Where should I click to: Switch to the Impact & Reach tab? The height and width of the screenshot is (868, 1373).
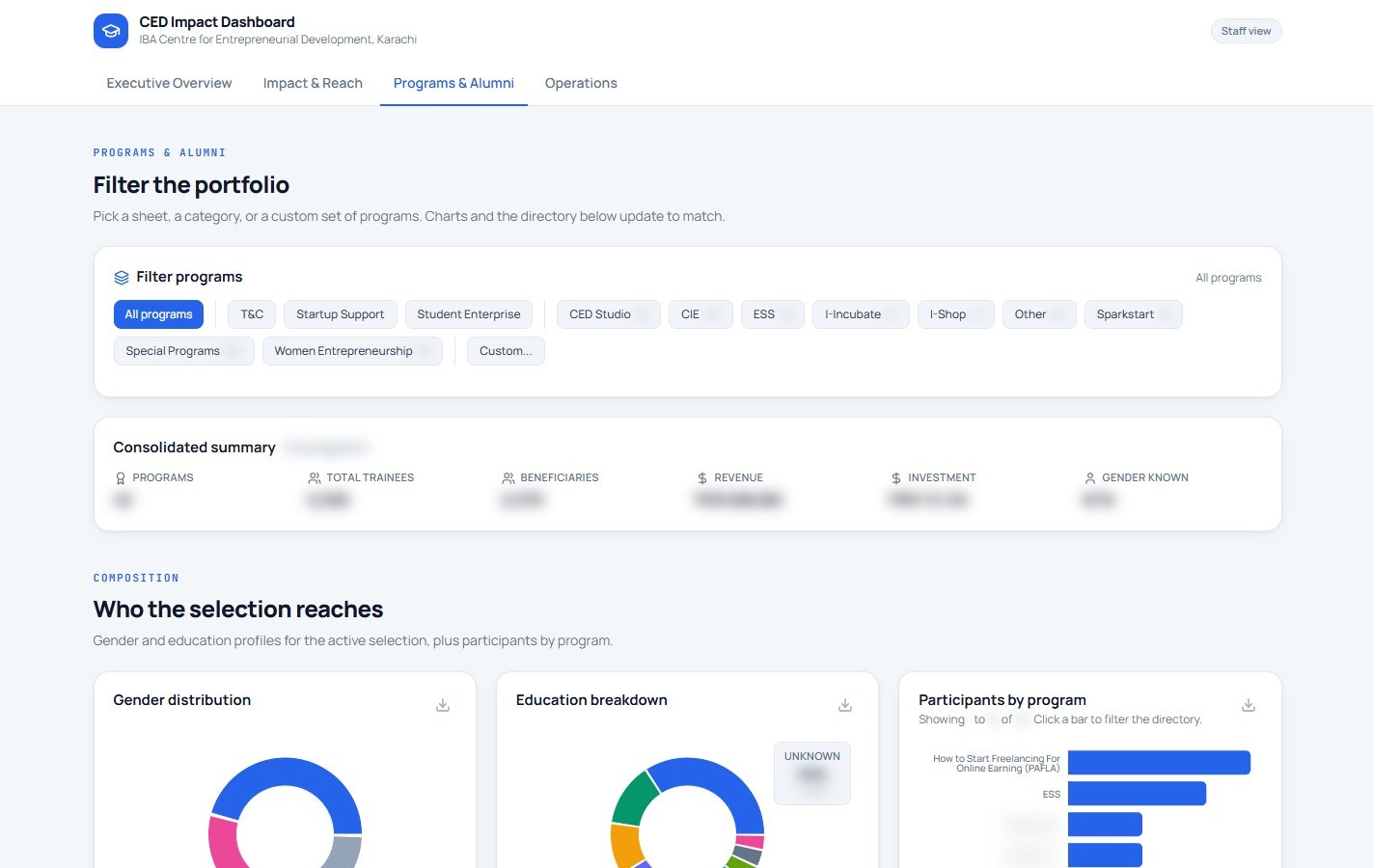[x=313, y=83]
